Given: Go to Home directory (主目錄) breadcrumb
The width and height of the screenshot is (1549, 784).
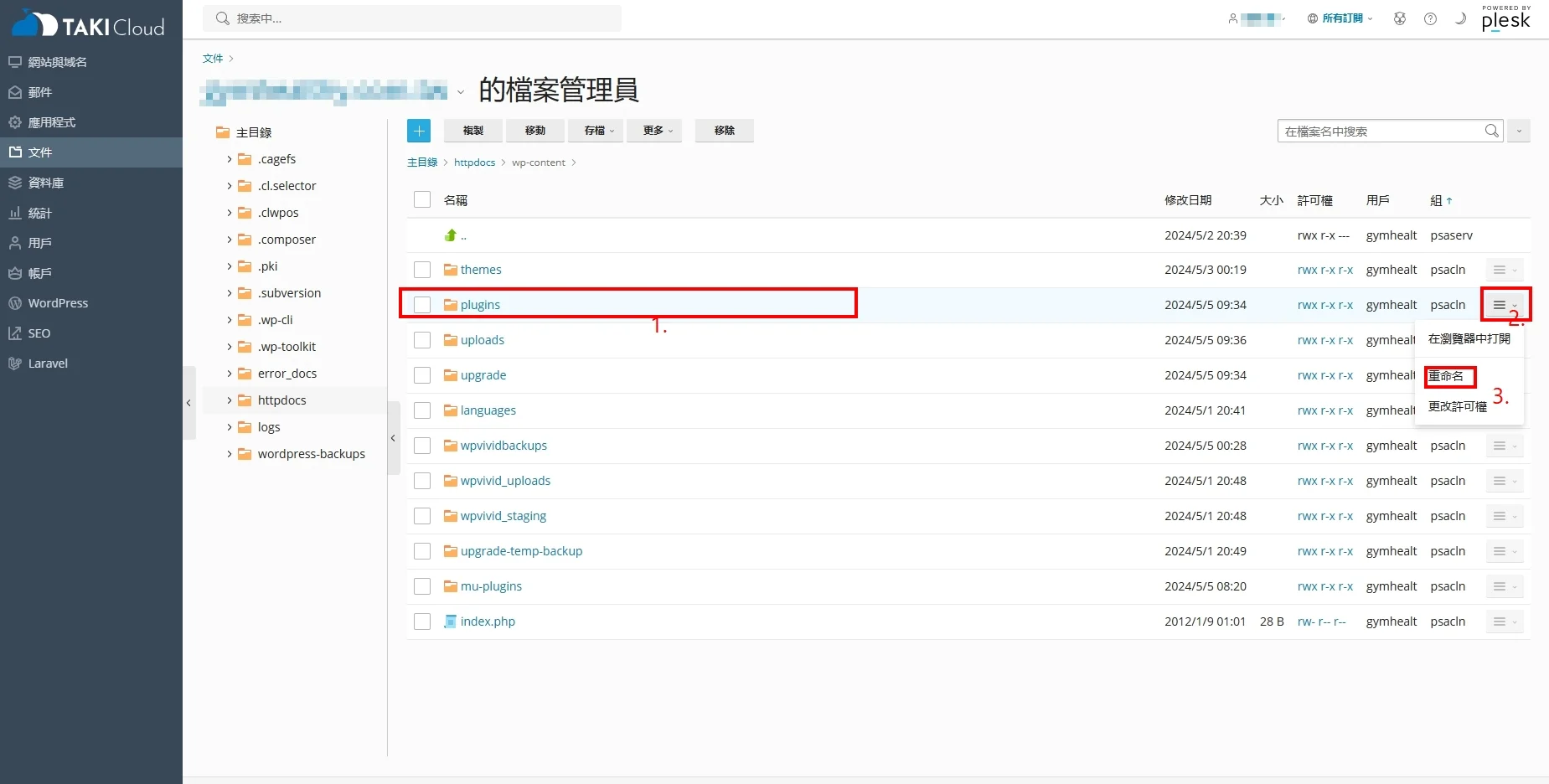Looking at the screenshot, I should 422,162.
